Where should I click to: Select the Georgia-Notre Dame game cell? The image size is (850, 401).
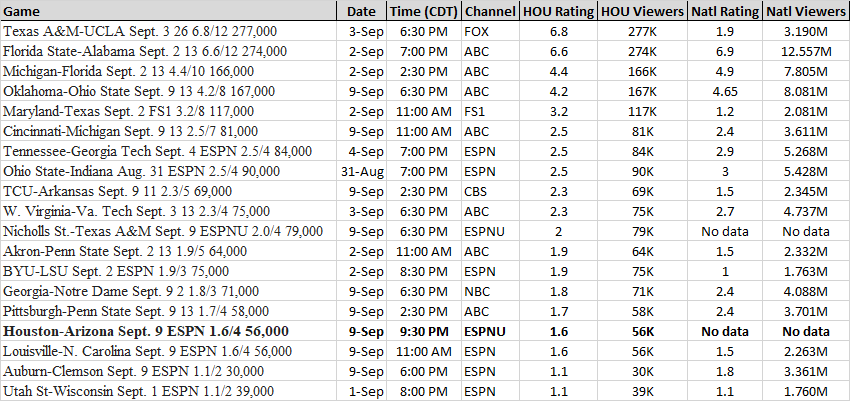click(x=168, y=292)
